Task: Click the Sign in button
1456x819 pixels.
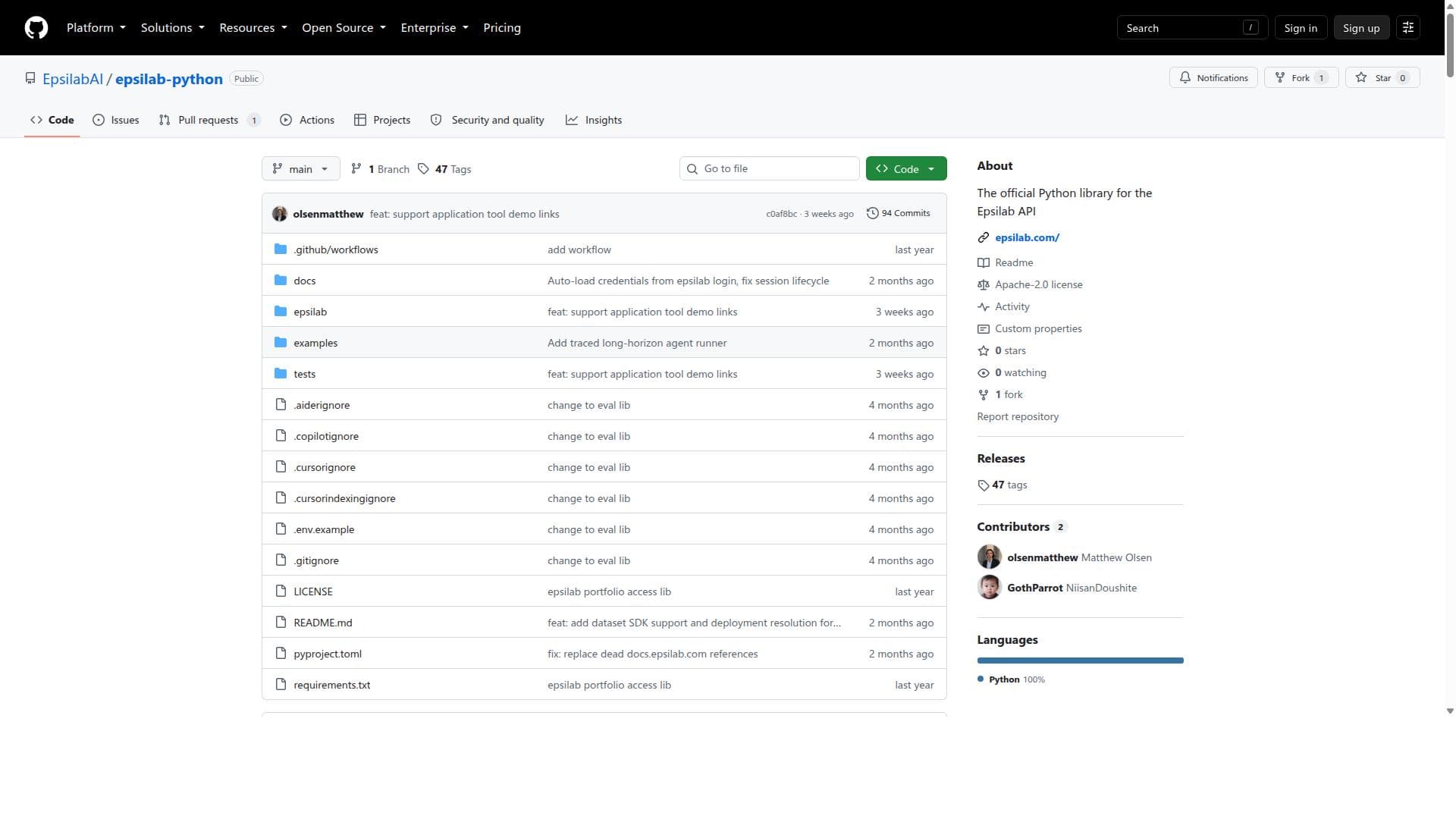Action: click(1301, 28)
